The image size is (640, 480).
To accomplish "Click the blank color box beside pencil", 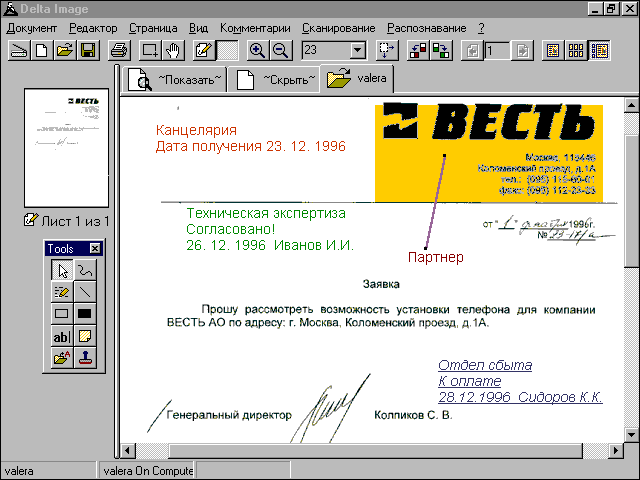I will 227,51.
